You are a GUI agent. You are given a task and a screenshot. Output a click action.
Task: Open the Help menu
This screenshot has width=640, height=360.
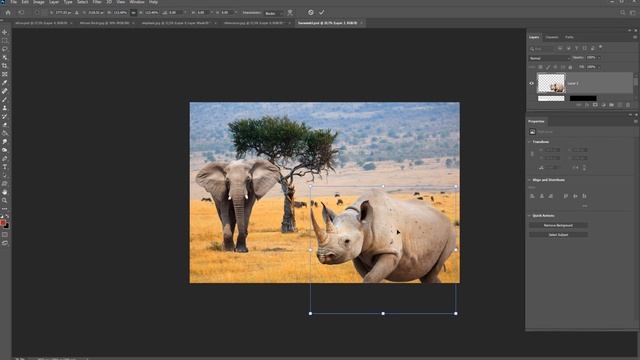click(153, 2)
